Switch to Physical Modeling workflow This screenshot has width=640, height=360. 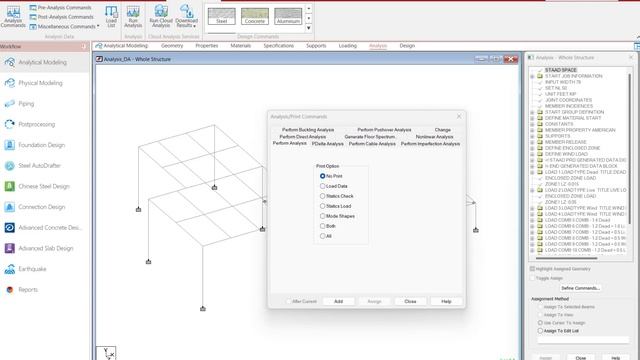(x=40, y=83)
